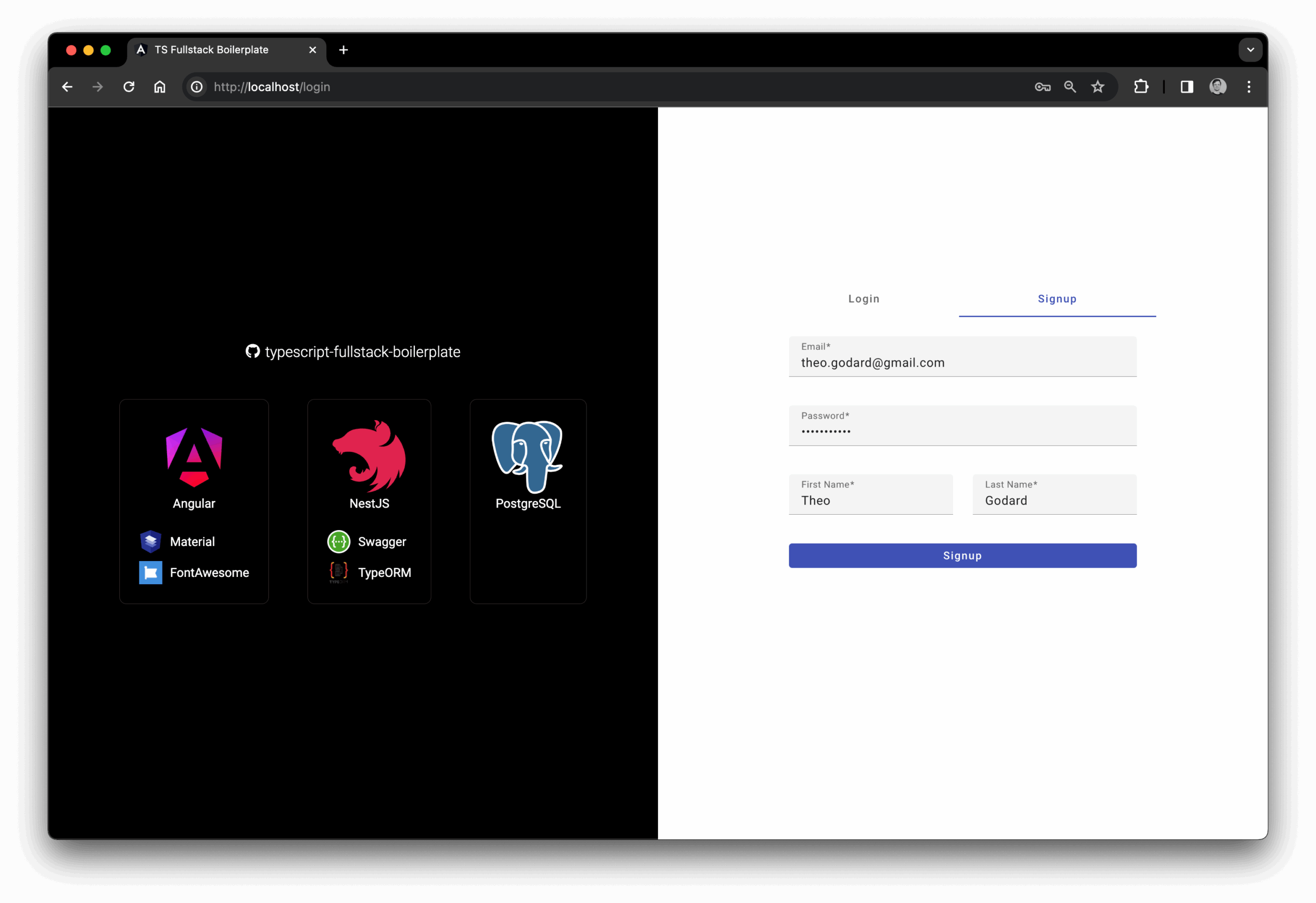Image resolution: width=1316 pixels, height=903 pixels.
Task: Open the saved passwords key icon
Action: coord(1043,87)
